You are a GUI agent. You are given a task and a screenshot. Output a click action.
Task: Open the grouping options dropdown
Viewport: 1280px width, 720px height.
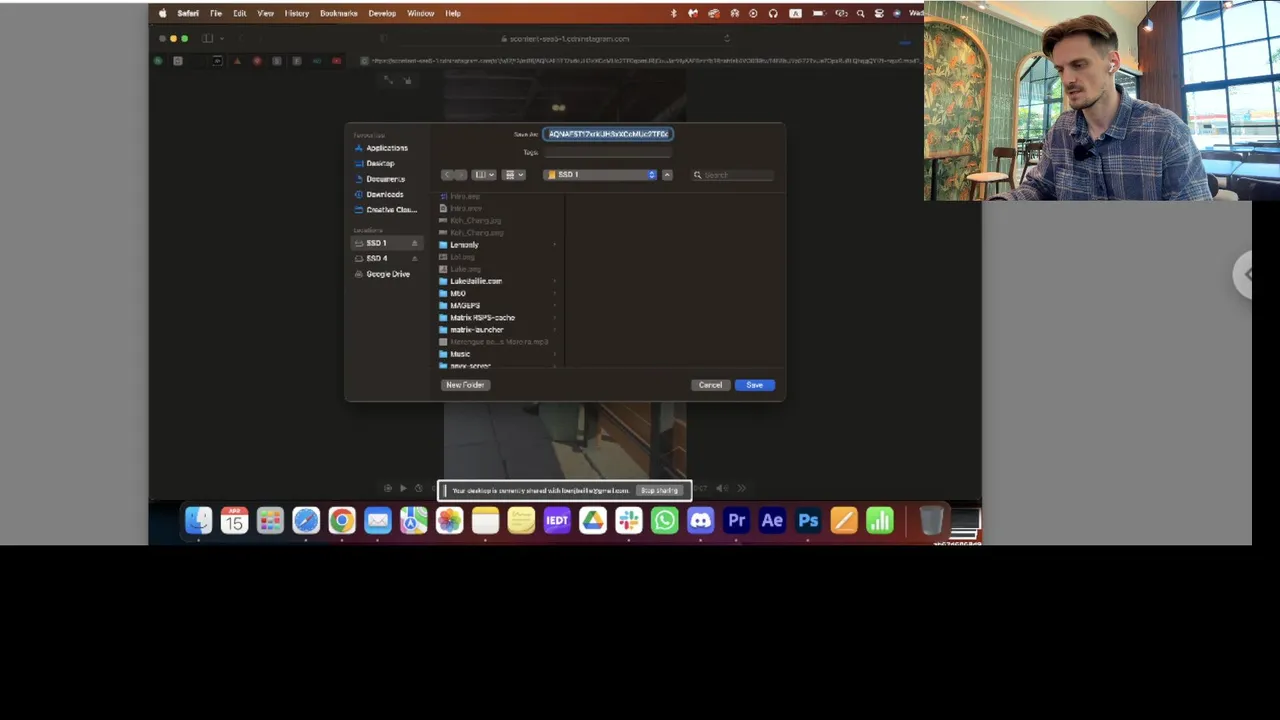pos(514,175)
